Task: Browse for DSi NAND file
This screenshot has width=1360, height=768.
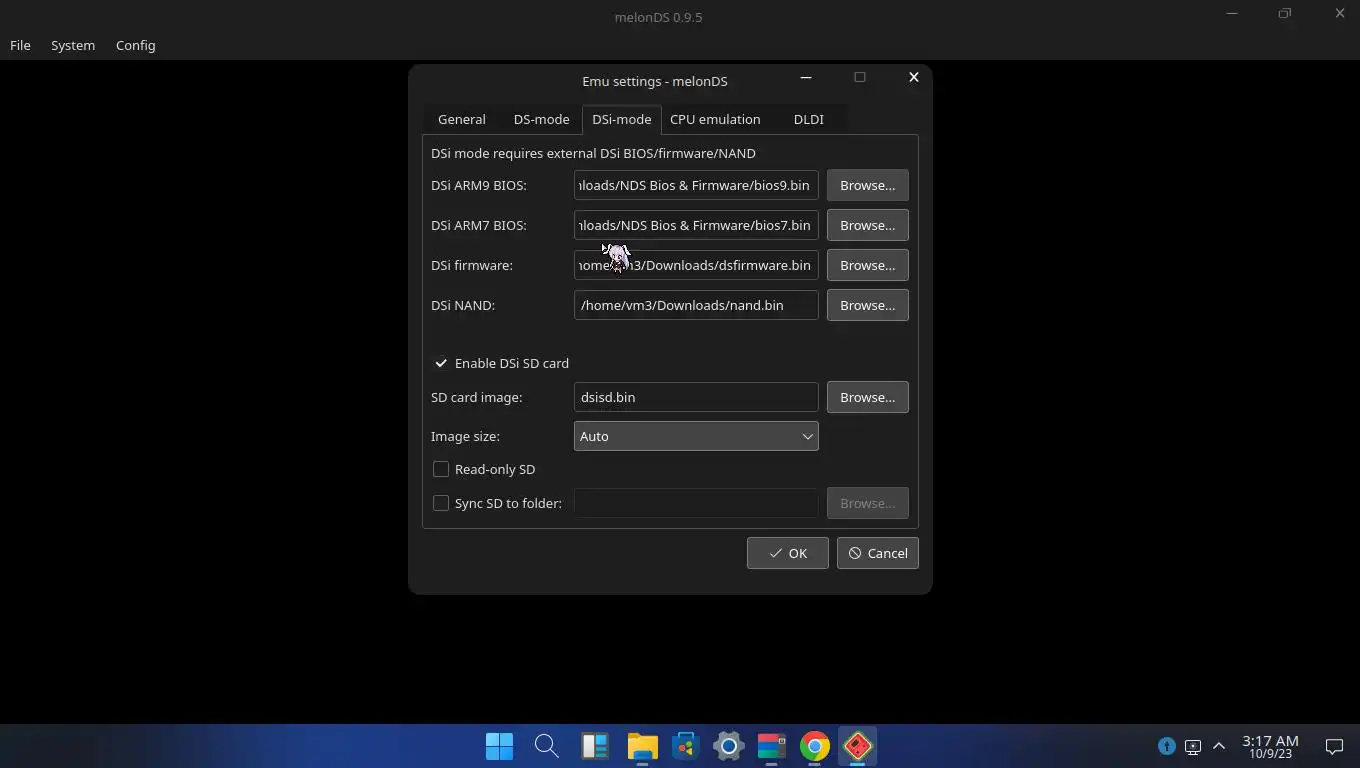Action: [867, 305]
